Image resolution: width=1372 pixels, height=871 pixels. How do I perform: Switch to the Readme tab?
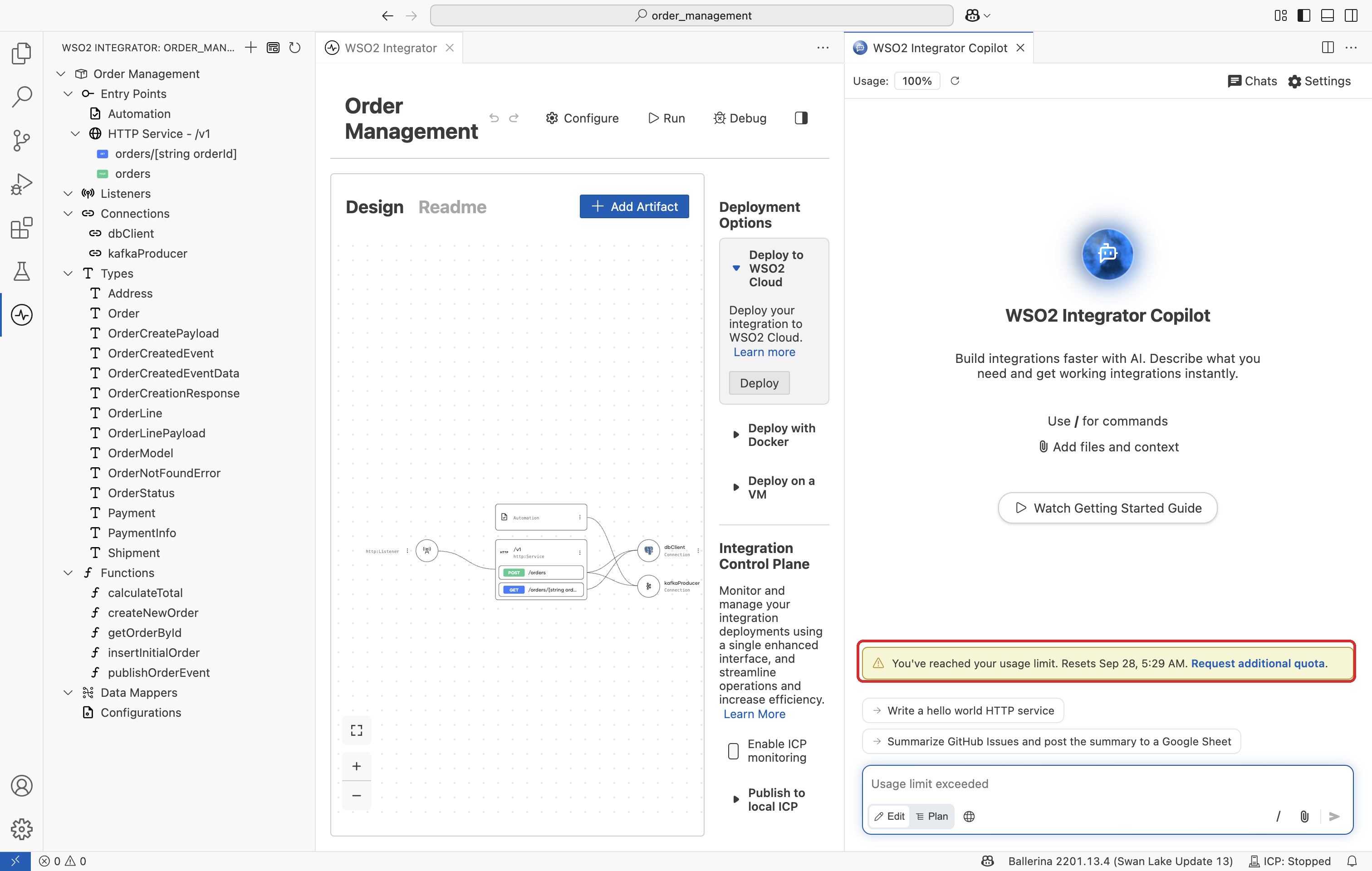452,206
